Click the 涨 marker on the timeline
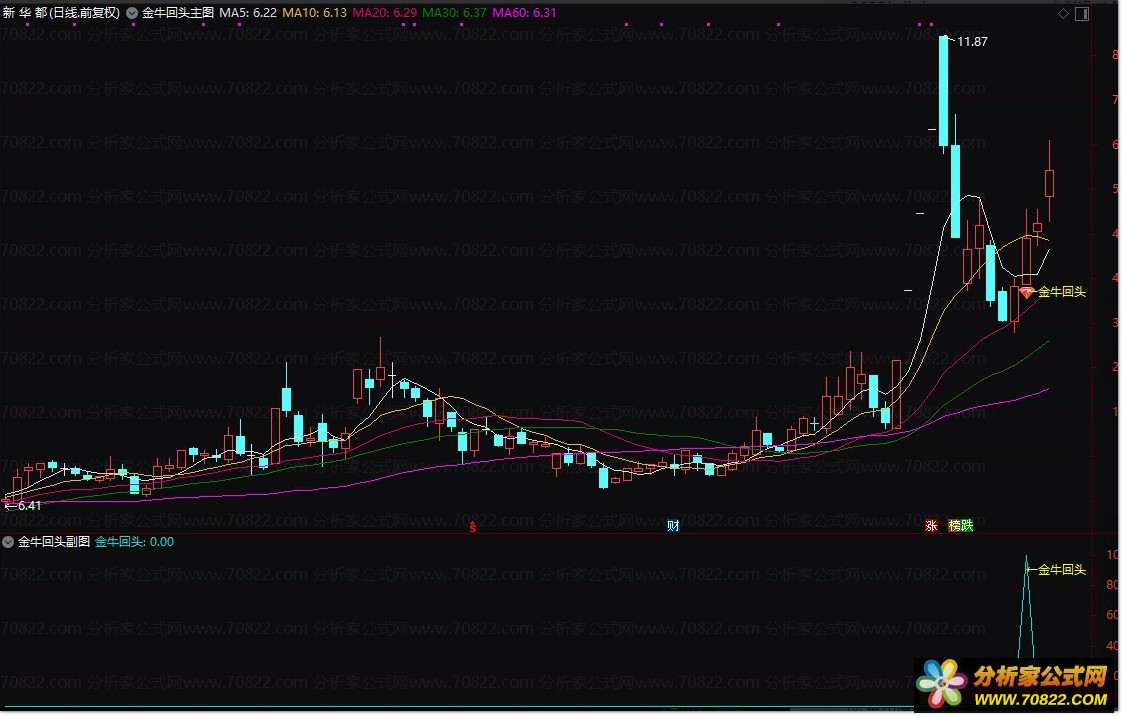This screenshot has width=1124, height=716. click(931, 526)
